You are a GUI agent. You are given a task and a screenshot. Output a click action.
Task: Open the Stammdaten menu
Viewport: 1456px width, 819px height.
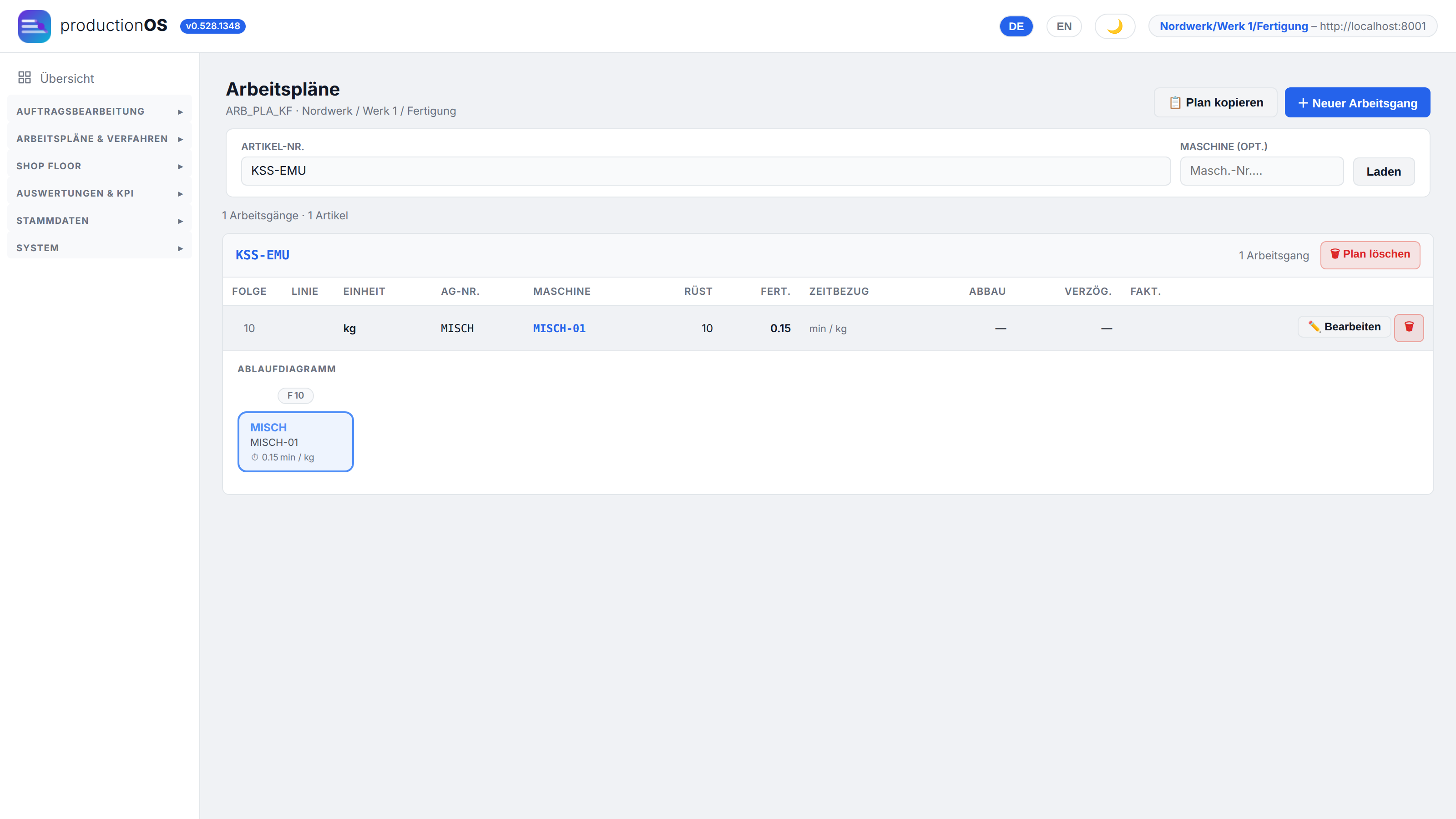coord(100,220)
